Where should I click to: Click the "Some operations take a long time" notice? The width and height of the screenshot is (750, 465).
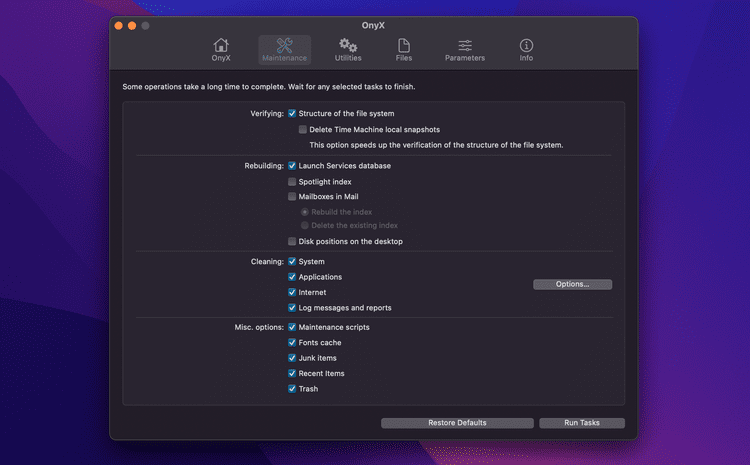(x=268, y=87)
